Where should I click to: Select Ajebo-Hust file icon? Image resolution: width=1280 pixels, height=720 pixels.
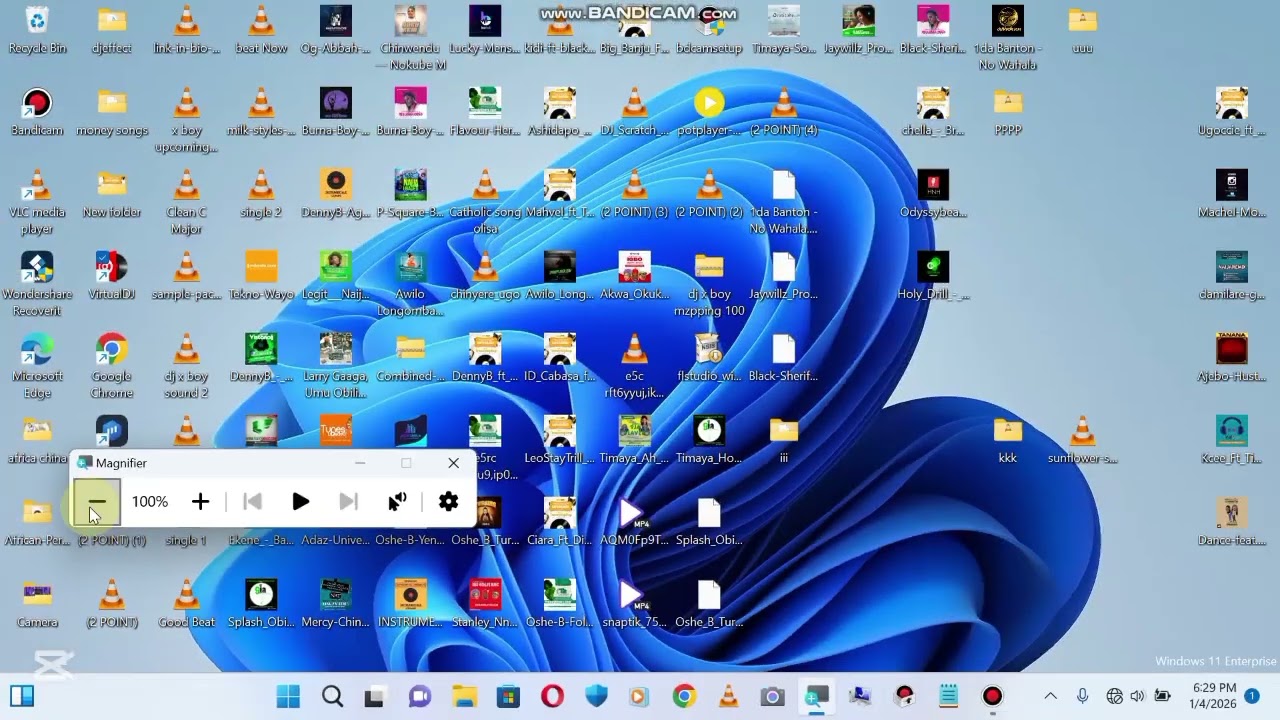[1231, 359]
